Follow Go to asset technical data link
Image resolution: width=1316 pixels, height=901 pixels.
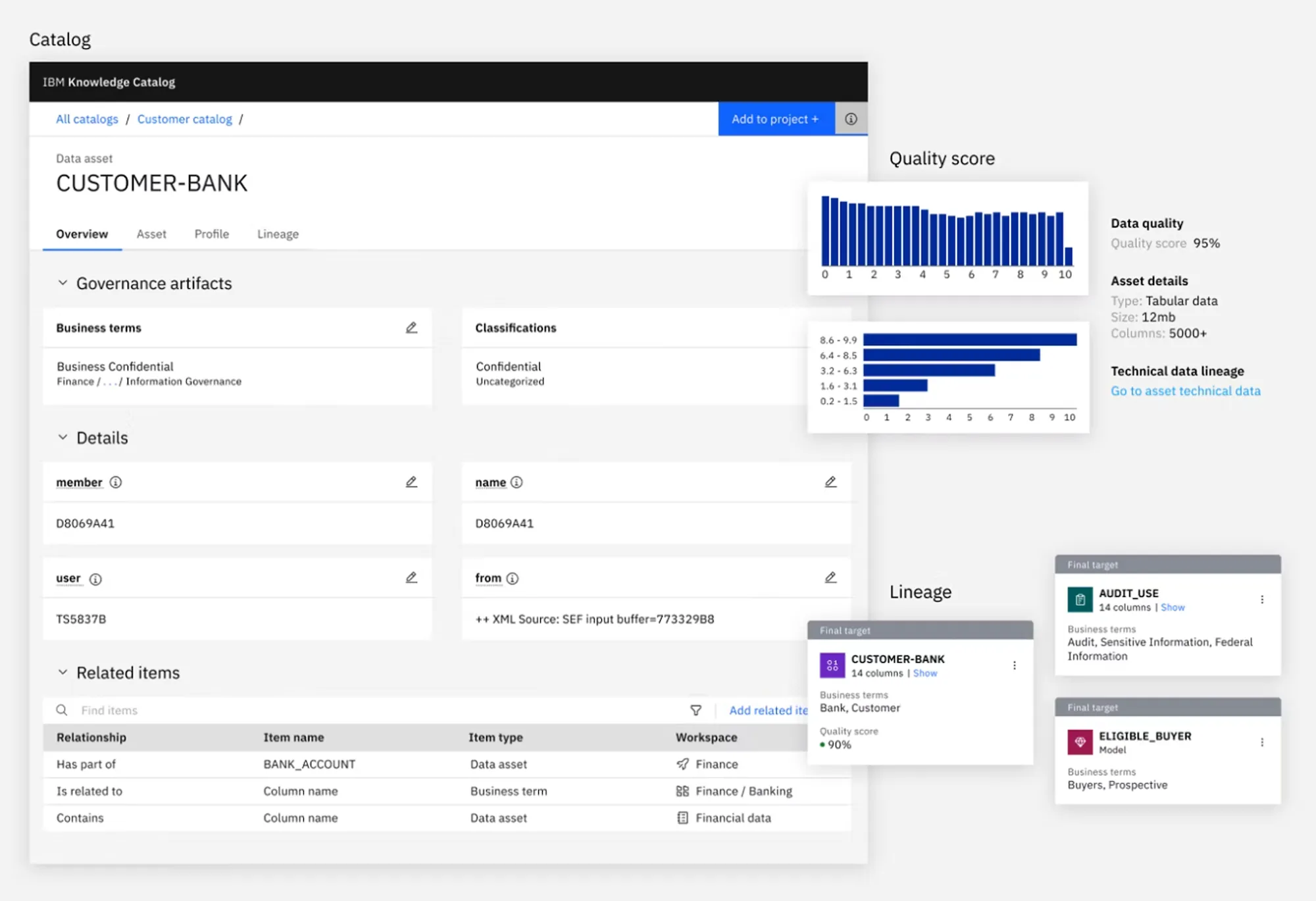click(x=1186, y=391)
